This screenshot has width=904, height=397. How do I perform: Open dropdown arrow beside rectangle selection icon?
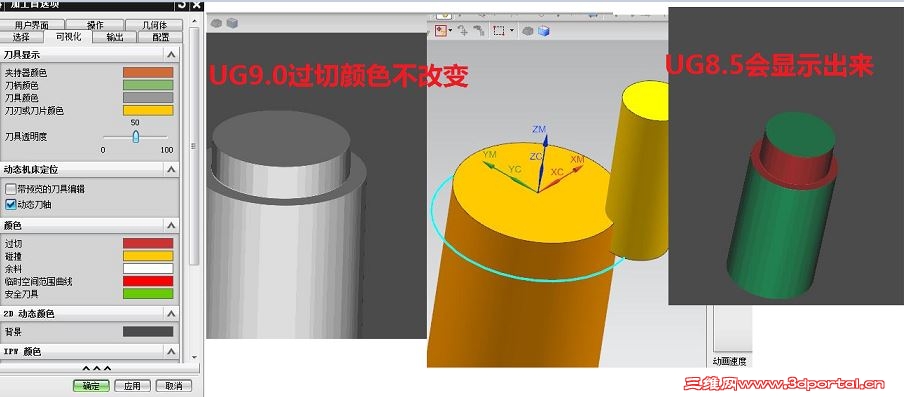point(511,31)
